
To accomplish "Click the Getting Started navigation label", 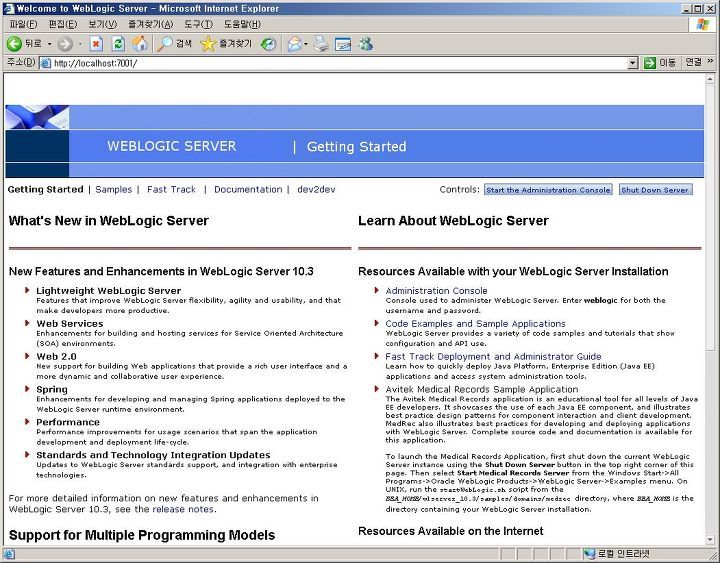I will (45, 189).
